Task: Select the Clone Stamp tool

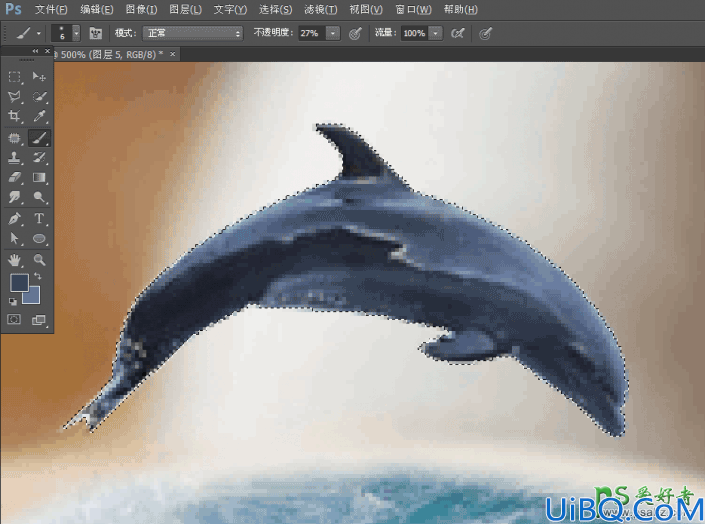Action: pos(14,158)
